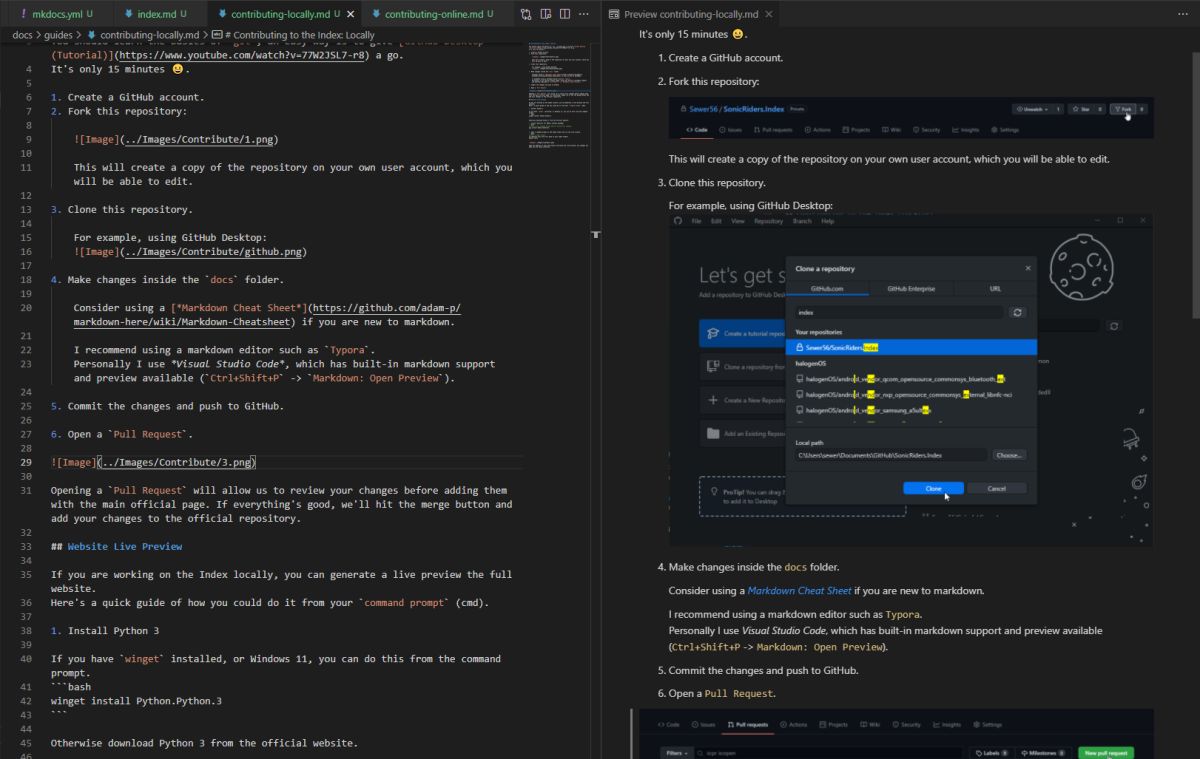Screen dimensions: 1200x759
Task: Click the YouTube tutorial URL in the editor
Action: point(243,55)
